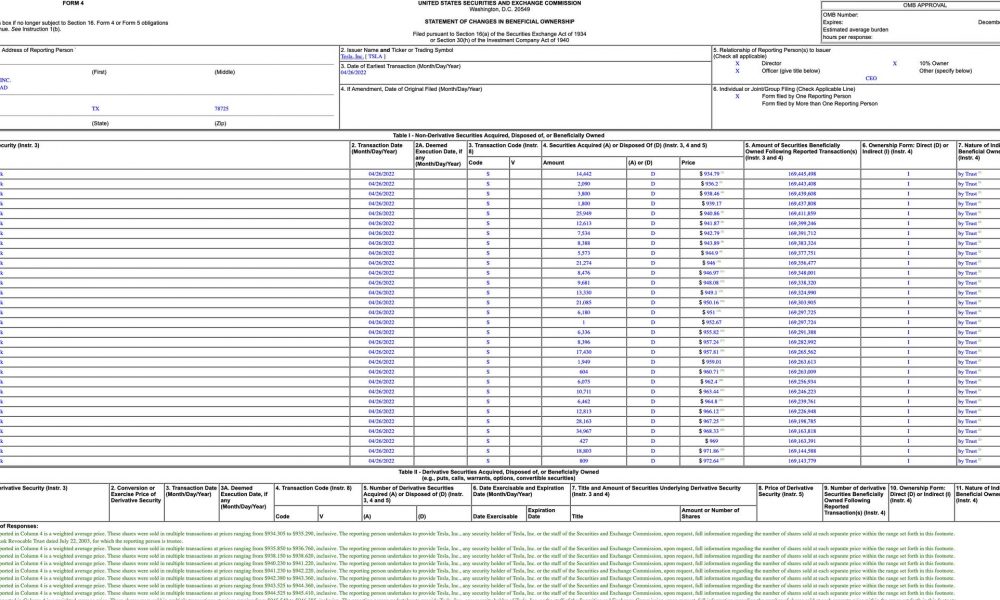Click the share amount 13,330
Image resolution: width=1000 pixels, height=600 pixels.
coord(583,293)
